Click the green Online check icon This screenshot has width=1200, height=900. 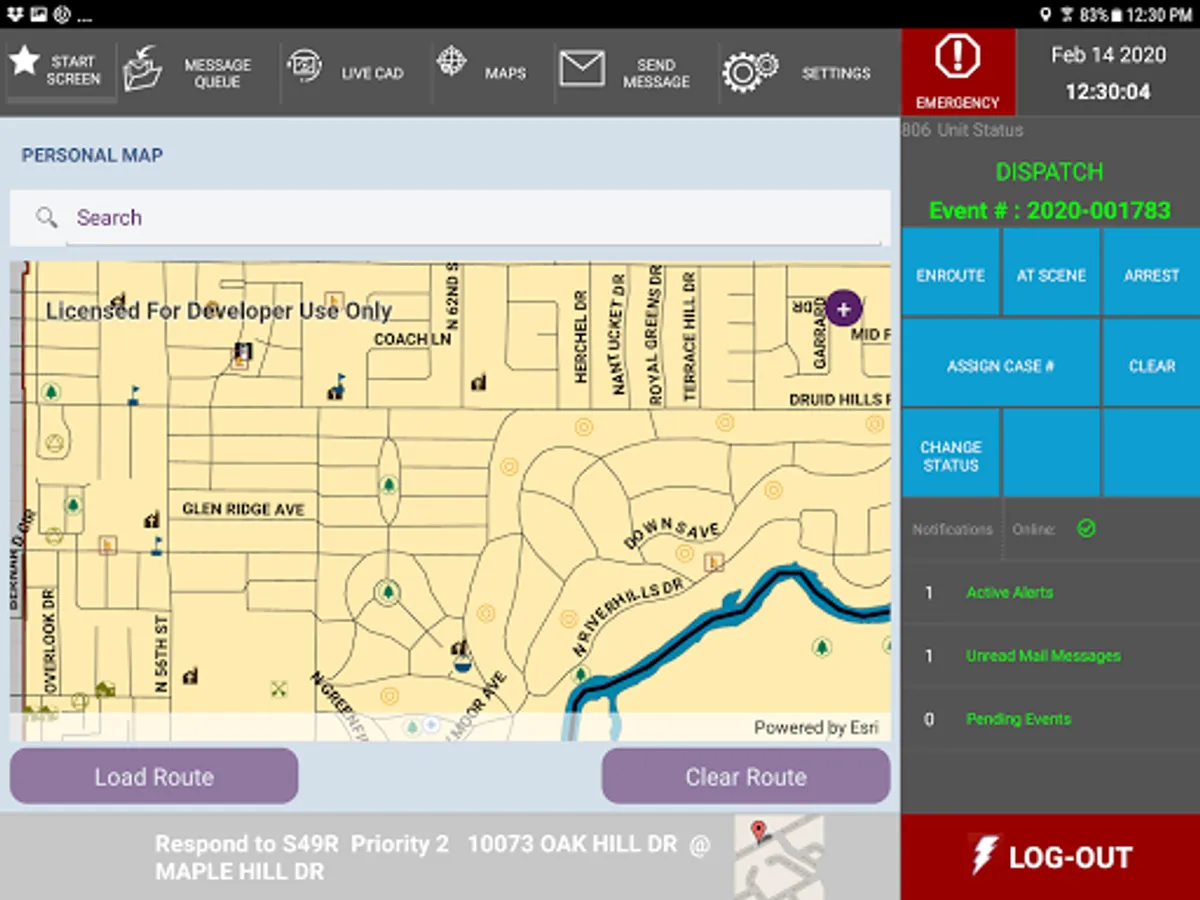(x=1086, y=528)
